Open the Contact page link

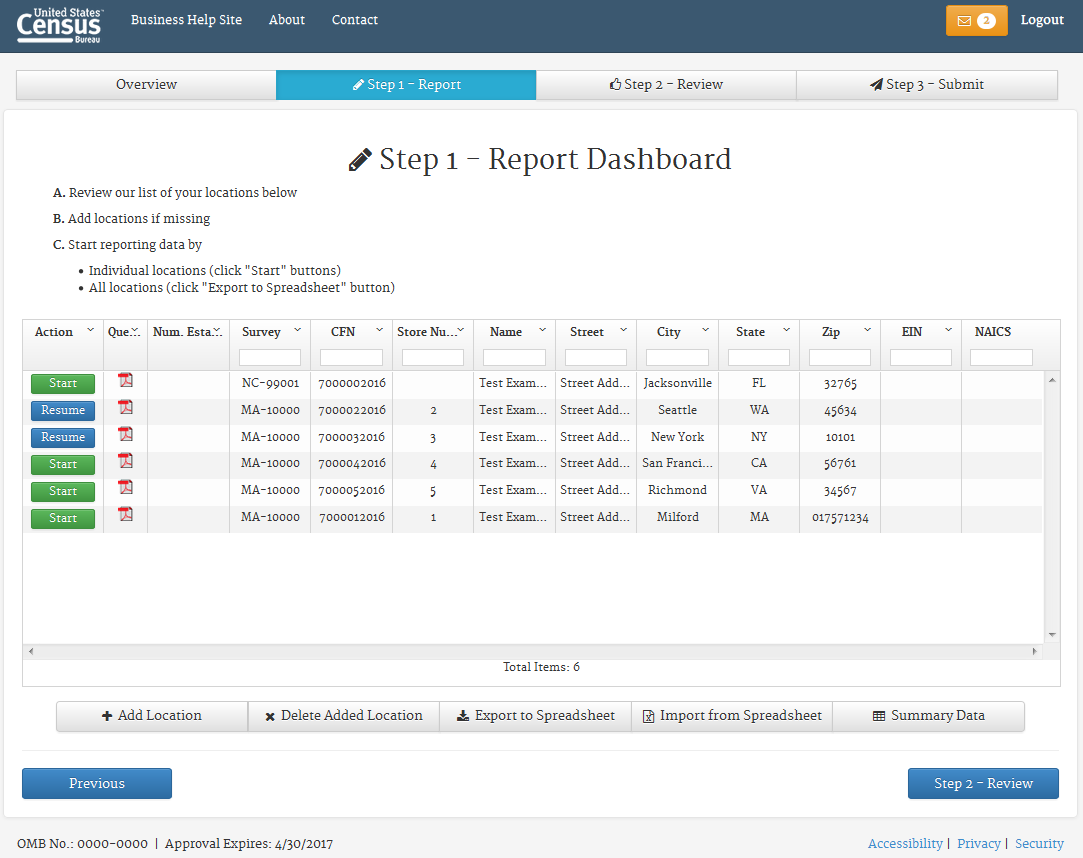tap(355, 20)
